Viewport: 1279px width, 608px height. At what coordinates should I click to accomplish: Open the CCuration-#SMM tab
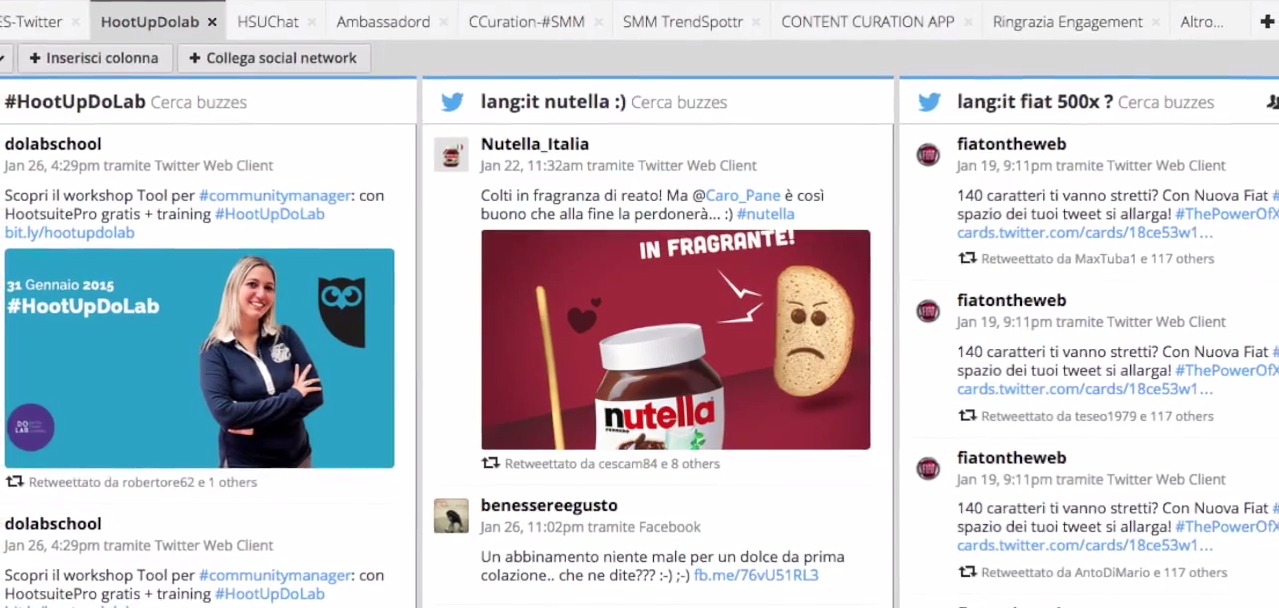(526, 22)
